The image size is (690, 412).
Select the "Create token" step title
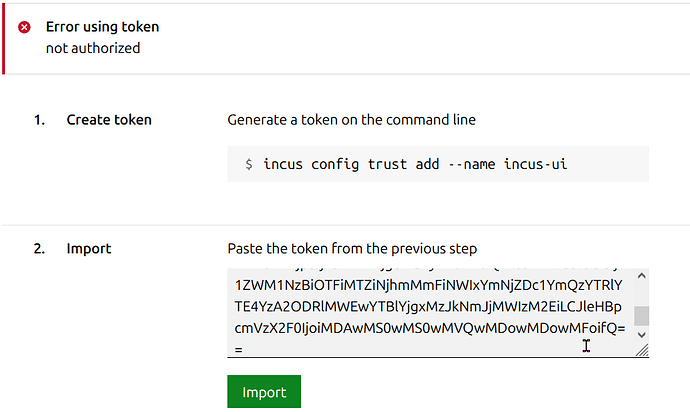click(x=109, y=120)
